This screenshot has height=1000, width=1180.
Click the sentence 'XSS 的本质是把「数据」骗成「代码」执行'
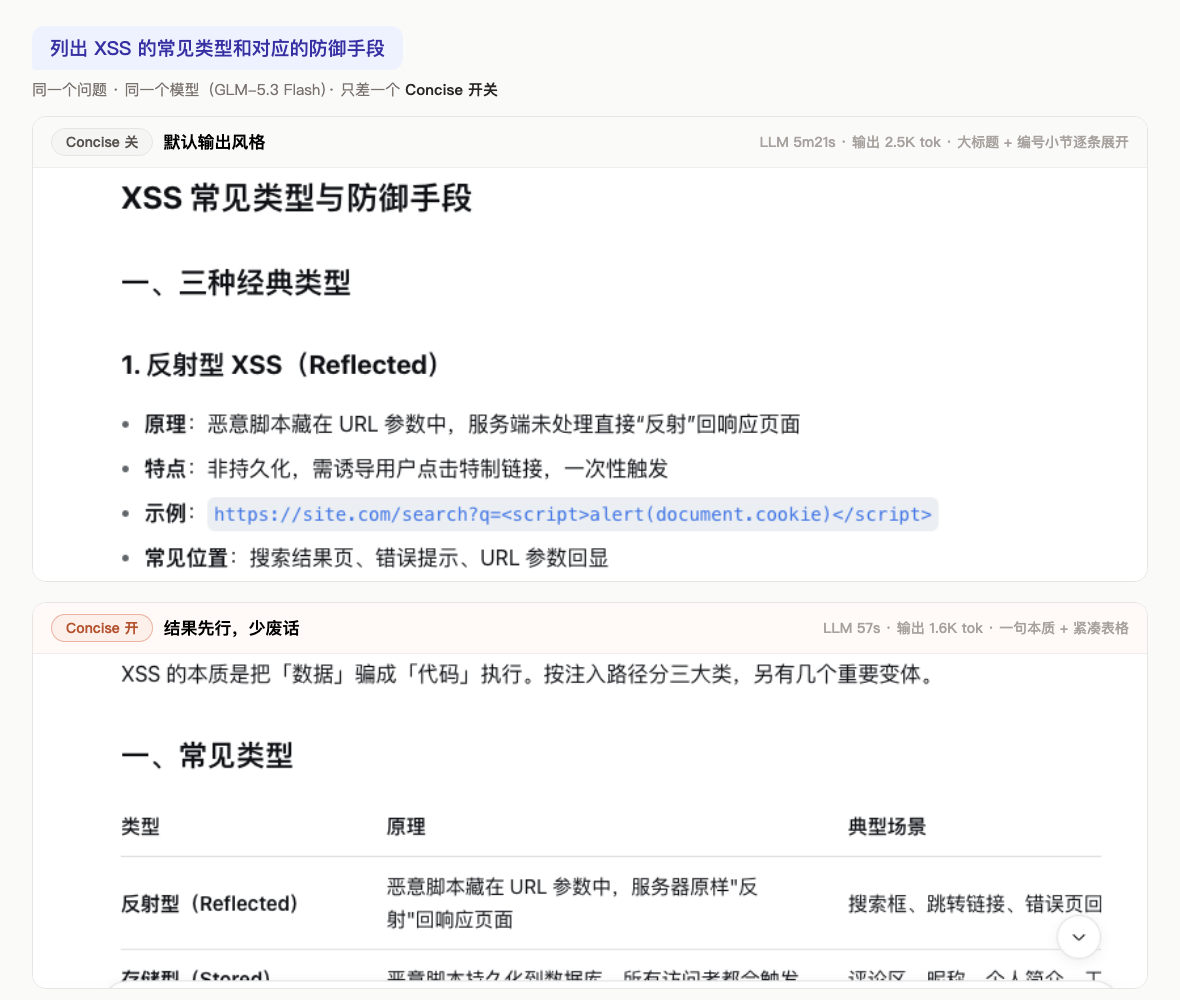click(322, 674)
